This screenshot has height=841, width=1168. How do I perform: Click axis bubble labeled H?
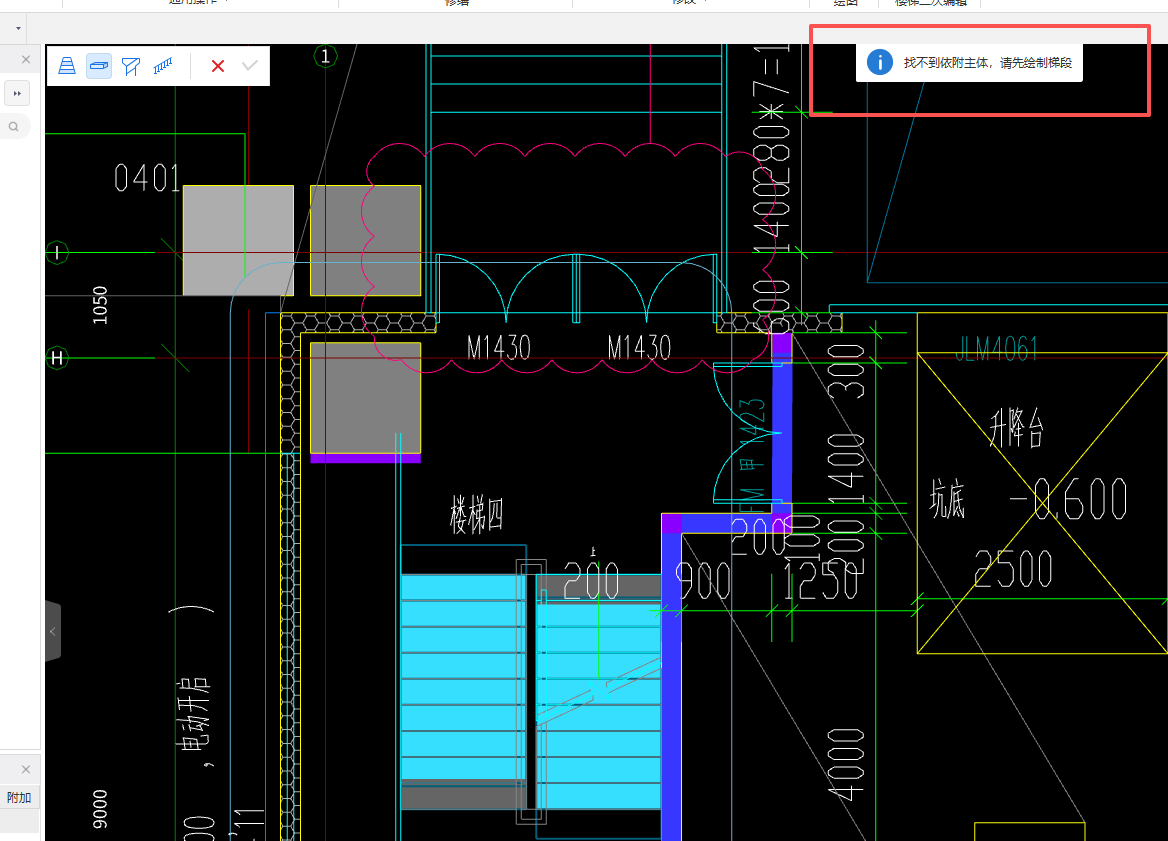pos(57,358)
